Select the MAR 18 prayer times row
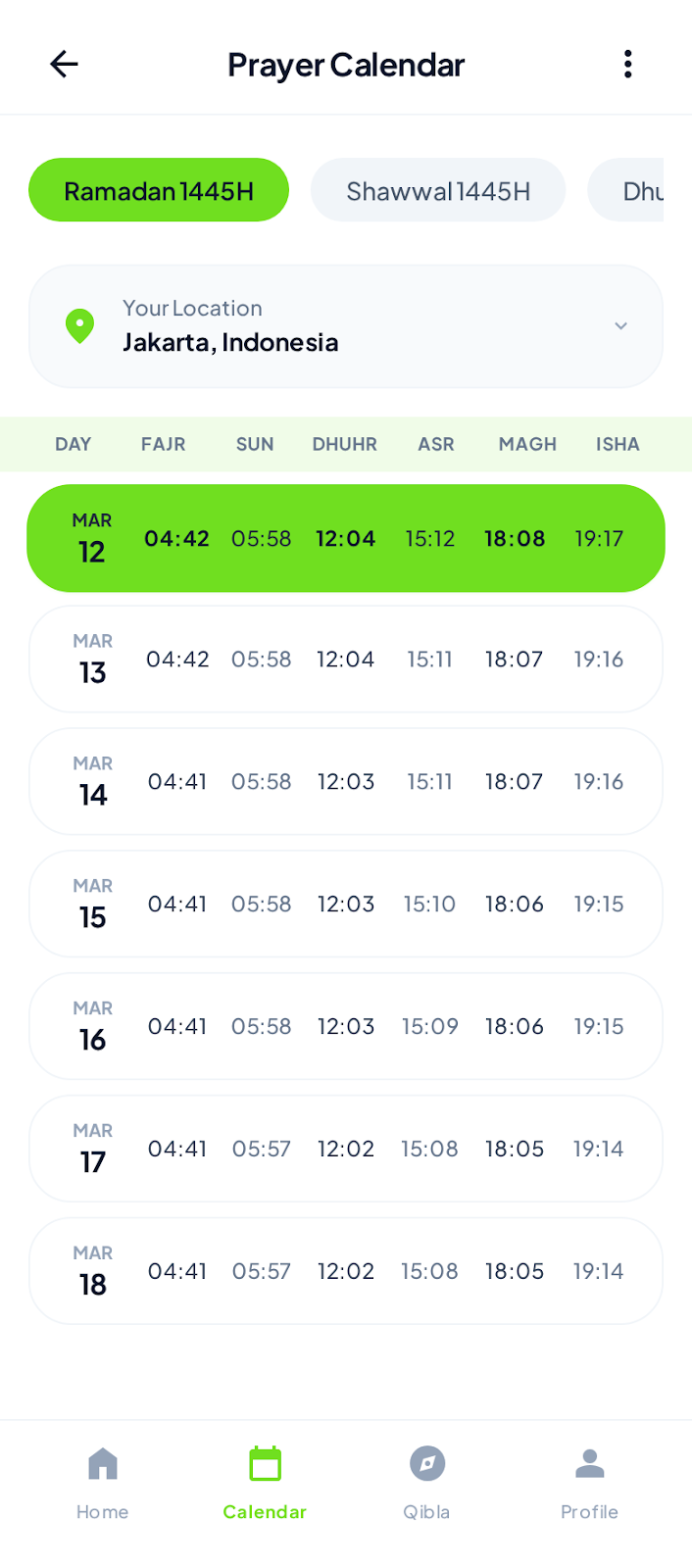This screenshot has width=692, height=1568. click(346, 1271)
